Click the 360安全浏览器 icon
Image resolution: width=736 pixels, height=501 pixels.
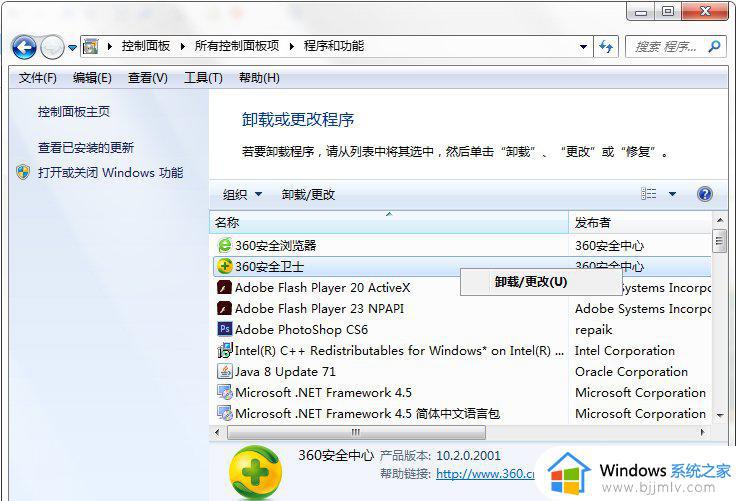tap(224, 245)
